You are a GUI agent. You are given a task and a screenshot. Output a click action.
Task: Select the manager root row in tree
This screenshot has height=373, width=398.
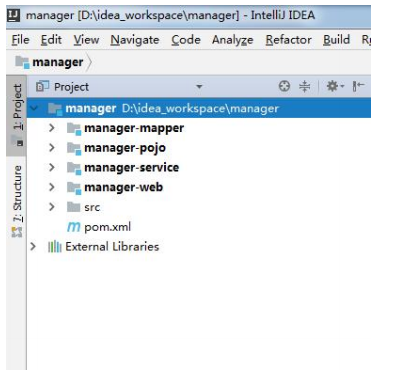coord(199,108)
